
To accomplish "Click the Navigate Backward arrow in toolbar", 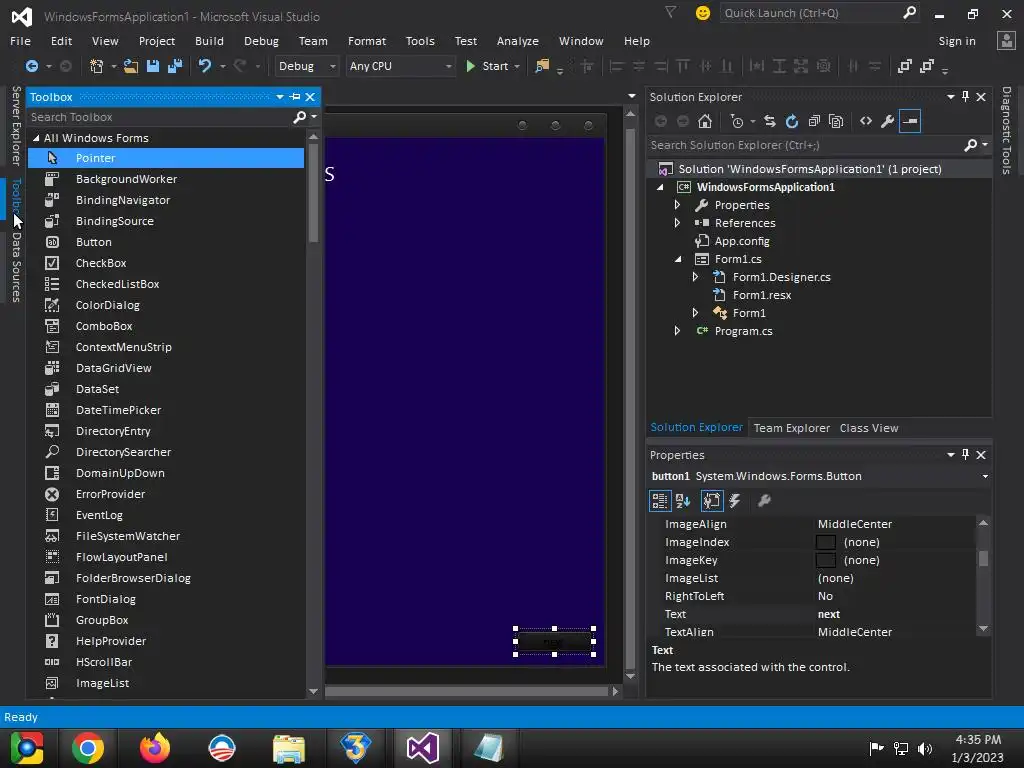I will [31, 66].
